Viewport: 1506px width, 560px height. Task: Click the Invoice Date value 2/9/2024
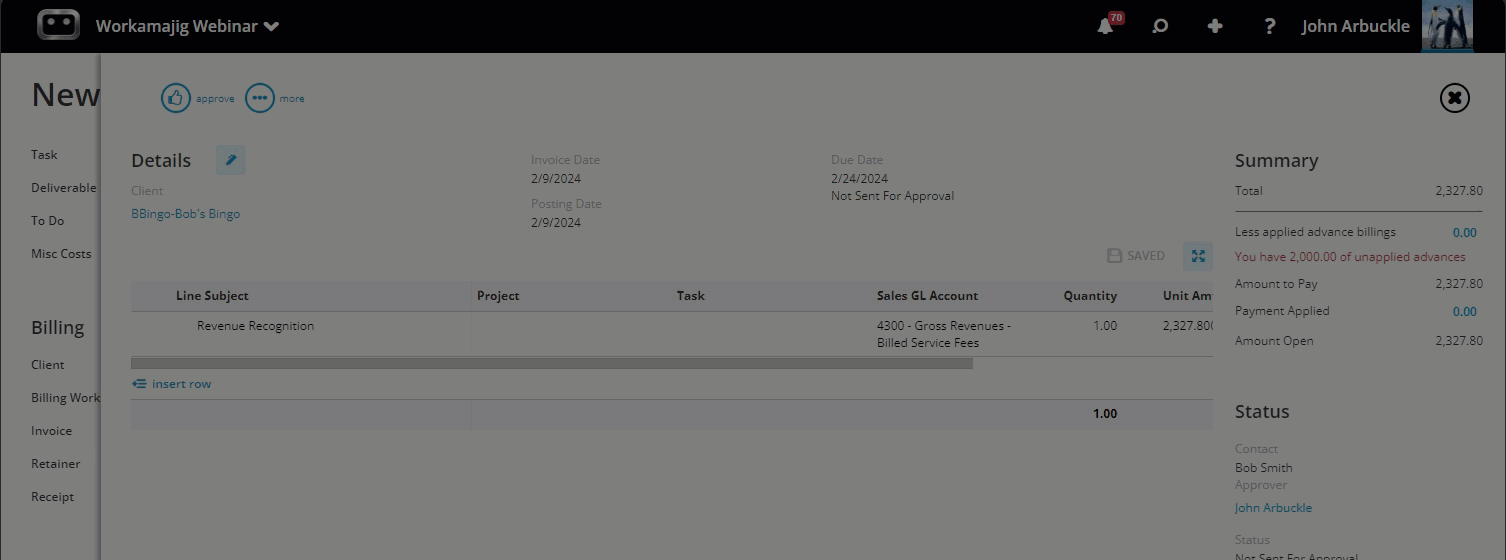(556, 179)
